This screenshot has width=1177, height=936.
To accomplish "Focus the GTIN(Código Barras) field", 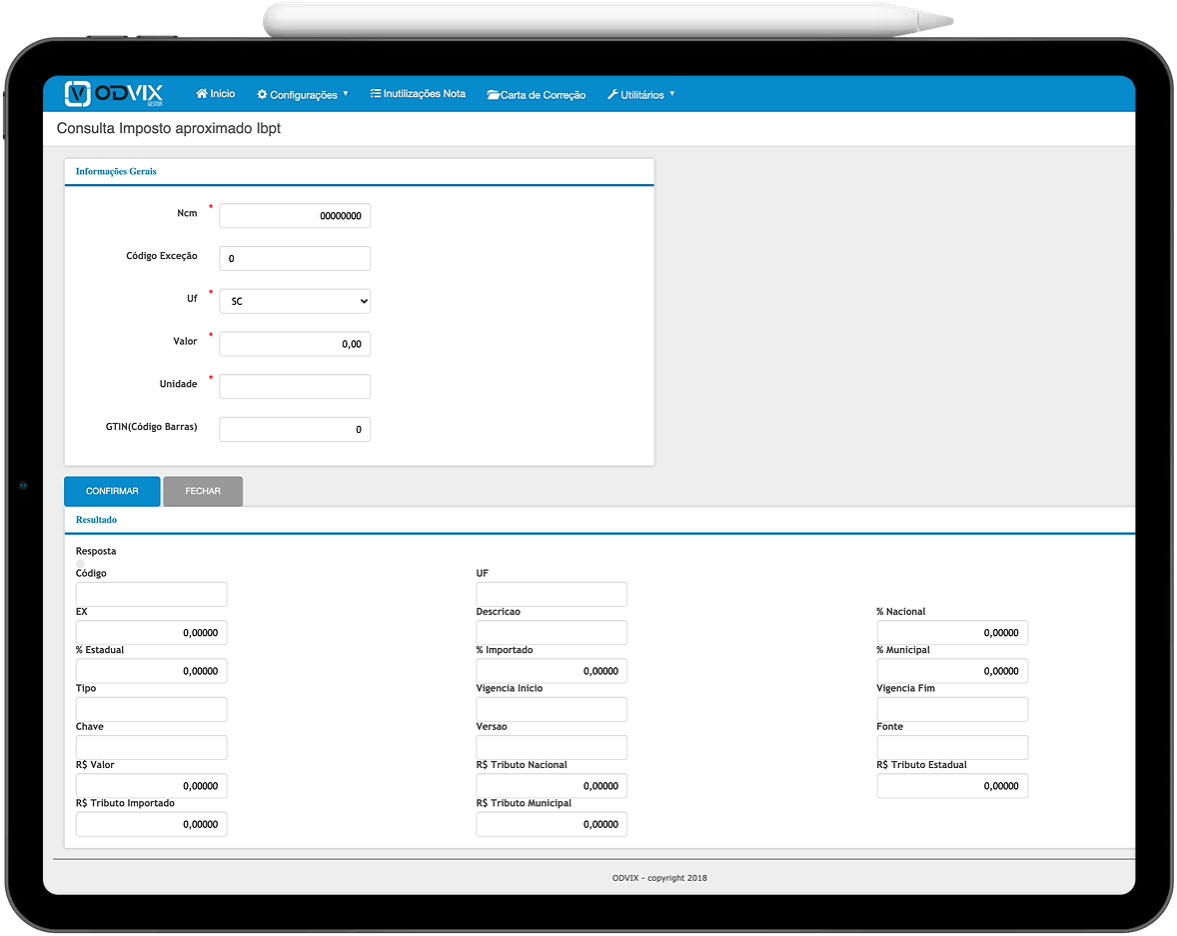I will [295, 429].
